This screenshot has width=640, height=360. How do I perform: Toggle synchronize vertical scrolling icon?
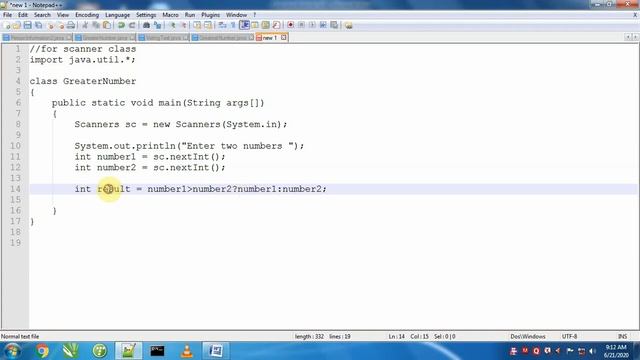coord(197,25)
